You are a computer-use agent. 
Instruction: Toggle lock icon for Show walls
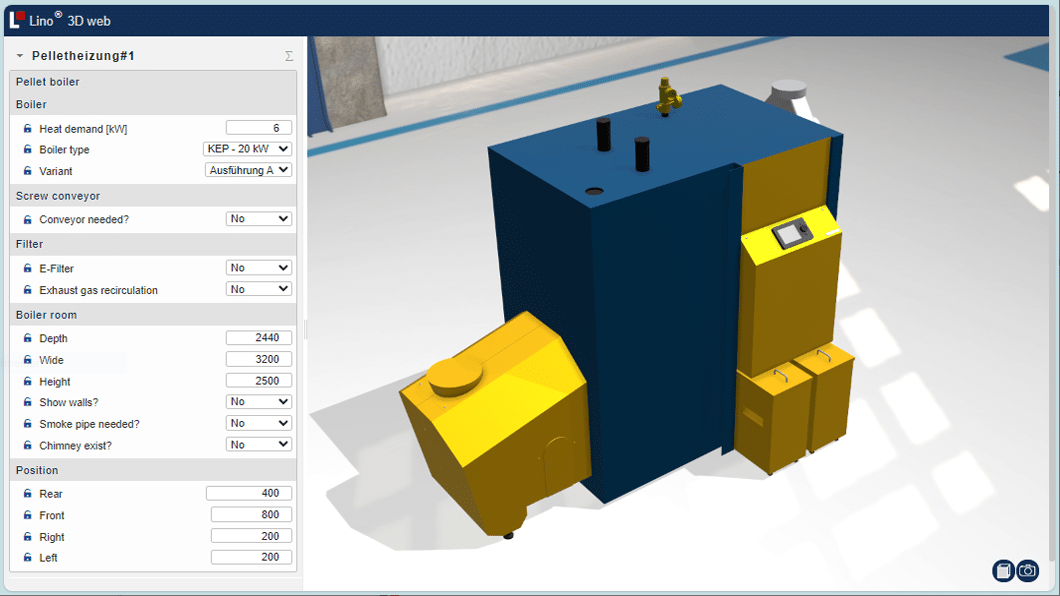(28, 402)
